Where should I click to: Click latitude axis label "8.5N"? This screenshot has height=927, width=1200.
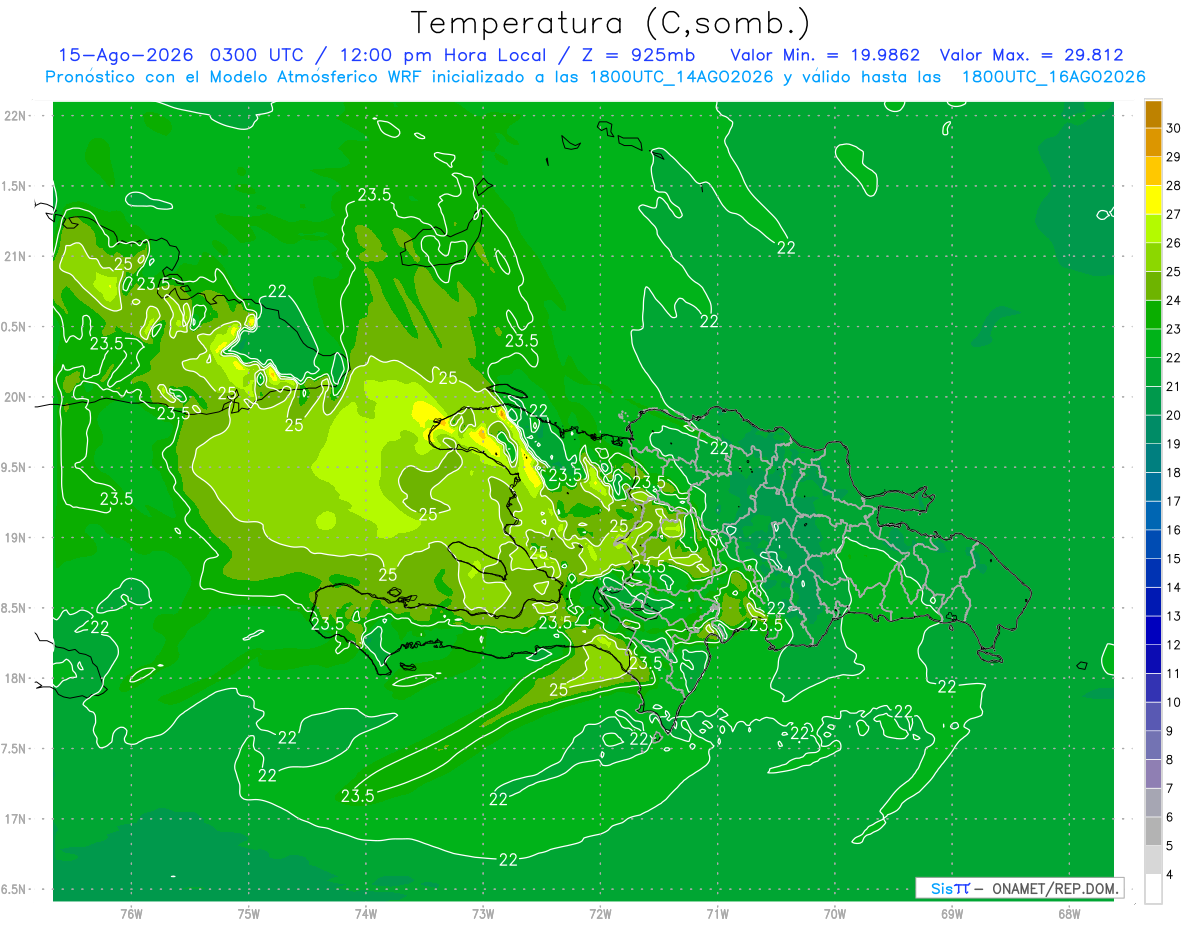click(x=14, y=608)
